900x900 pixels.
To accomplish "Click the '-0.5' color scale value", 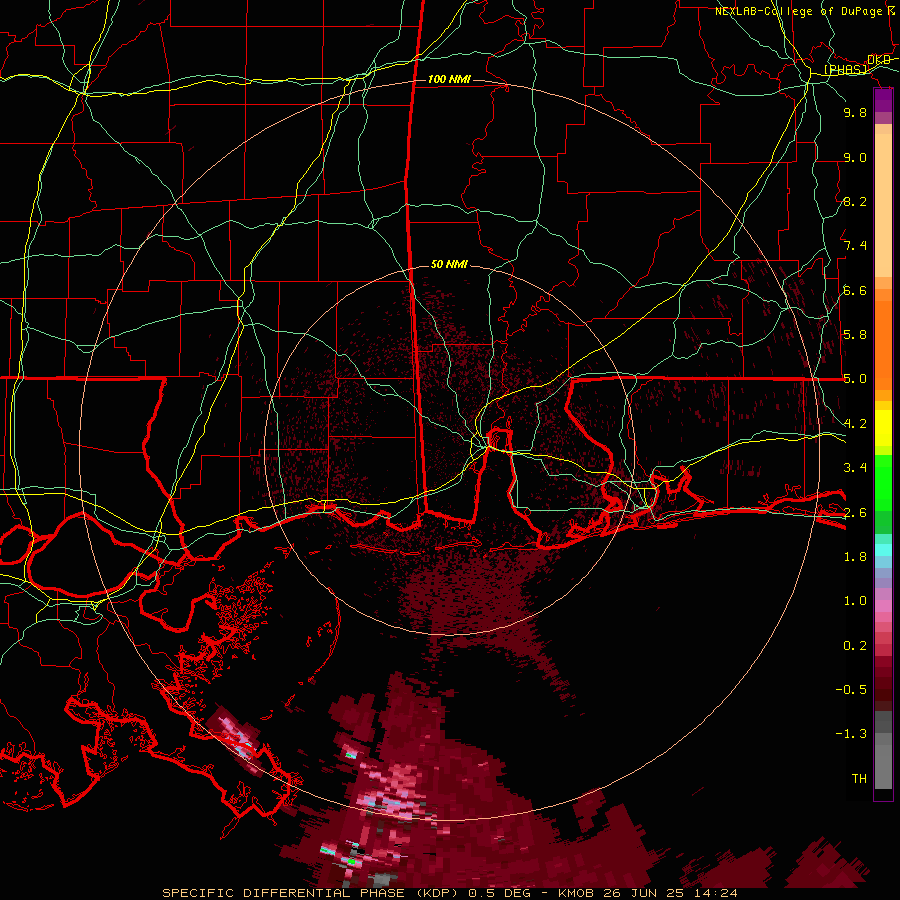I will 851,690.
